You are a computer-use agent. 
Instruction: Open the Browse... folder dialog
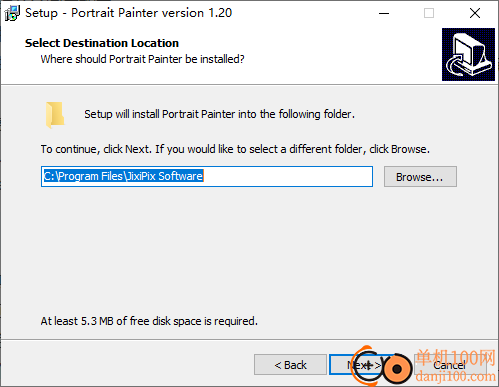click(x=420, y=177)
